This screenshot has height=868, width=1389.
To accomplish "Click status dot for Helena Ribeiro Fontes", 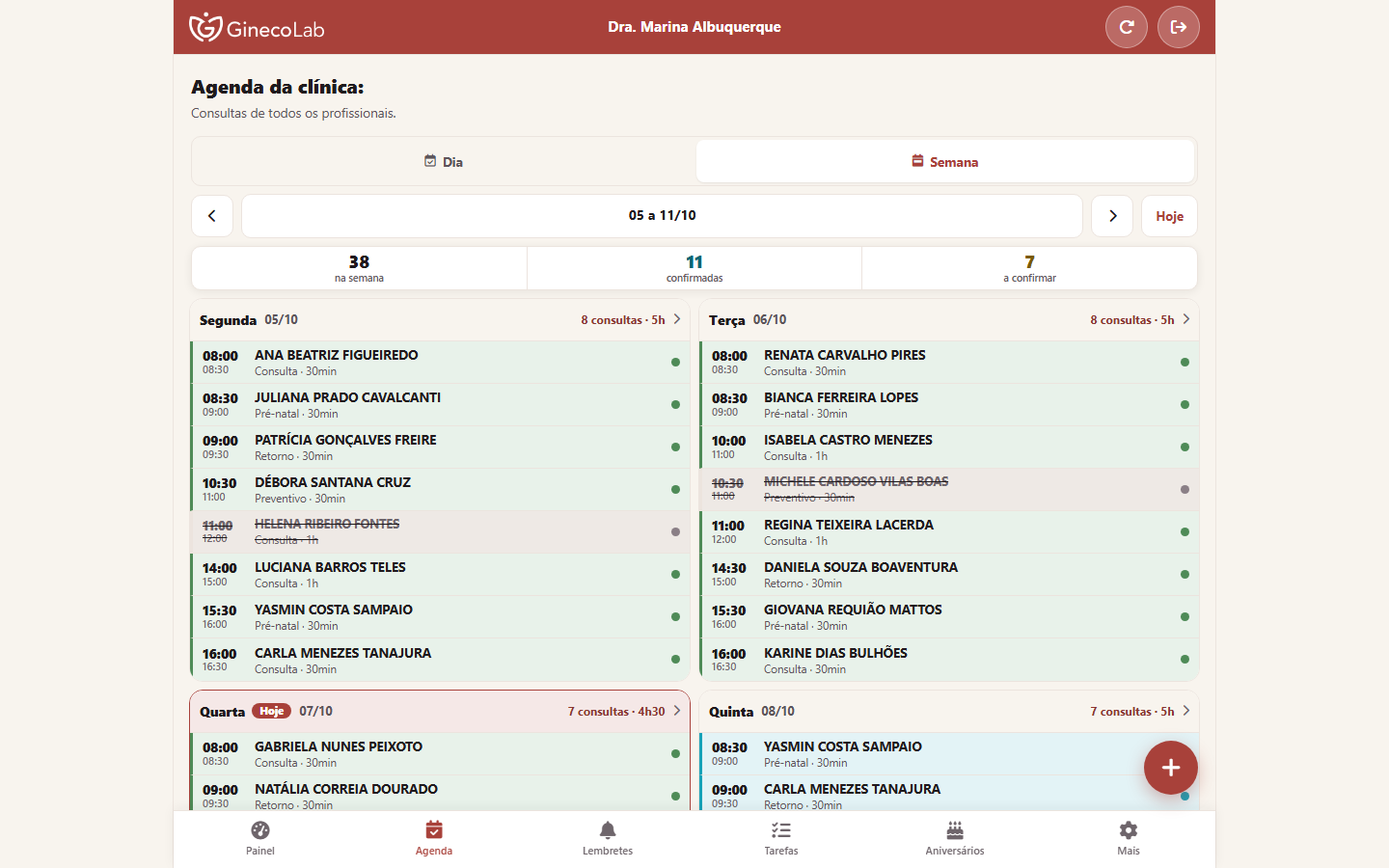I will (675, 532).
